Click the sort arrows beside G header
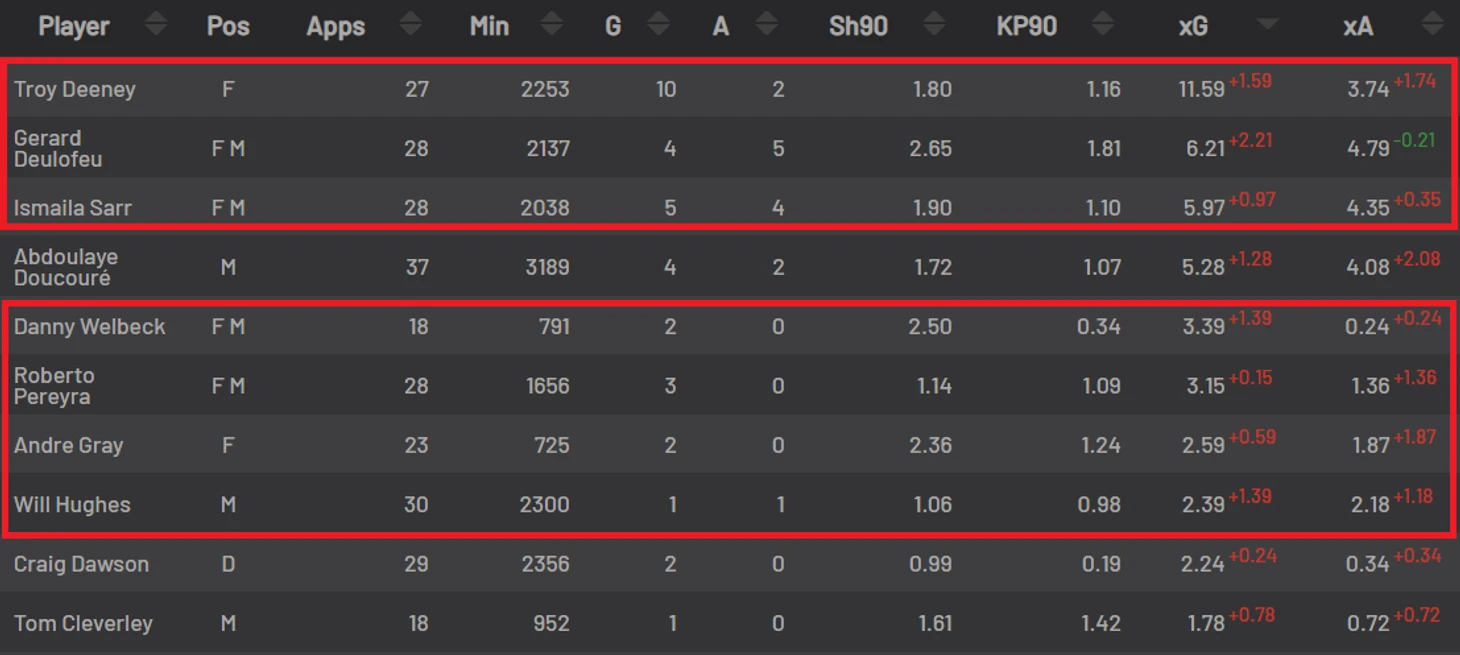Image resolution: width=1460 pixels, height=655 pixels. point(658,24)
